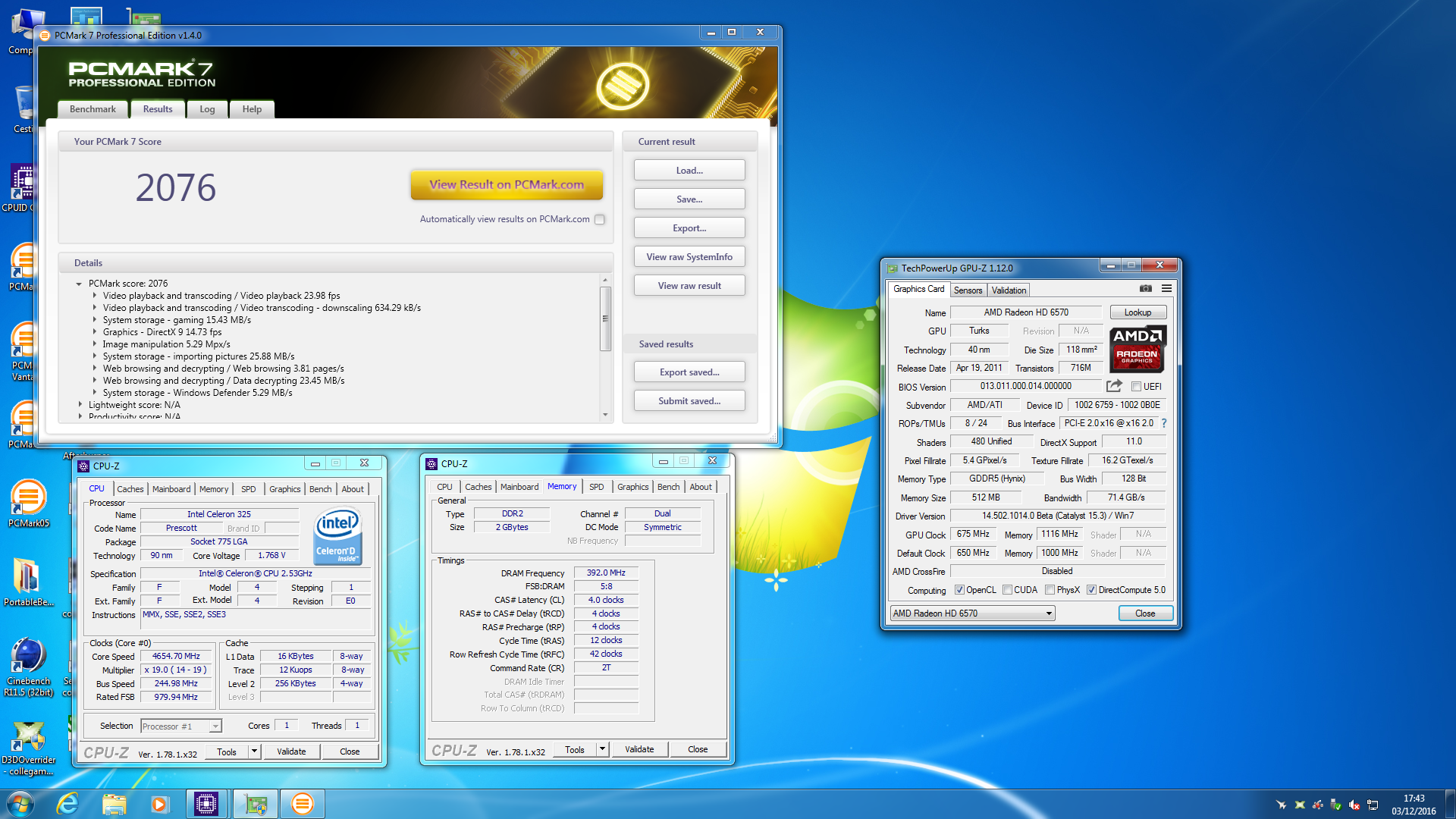Click the Details scrollbar up arrow

[605, 280]
